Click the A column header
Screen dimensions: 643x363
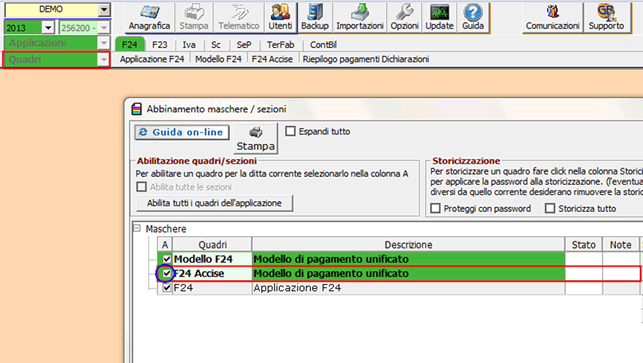(165, 245)
